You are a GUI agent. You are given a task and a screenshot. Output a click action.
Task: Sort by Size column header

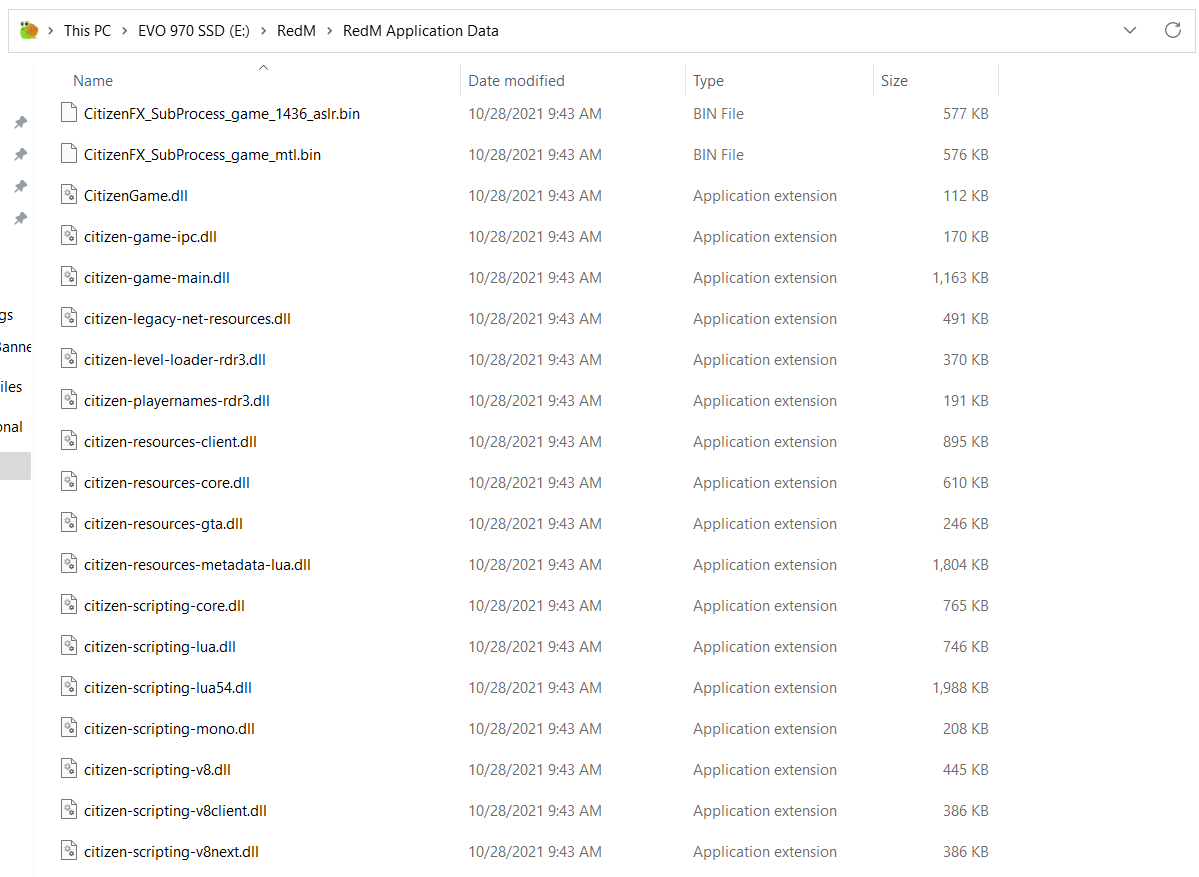pyautogui.click(x=894, y=81)
